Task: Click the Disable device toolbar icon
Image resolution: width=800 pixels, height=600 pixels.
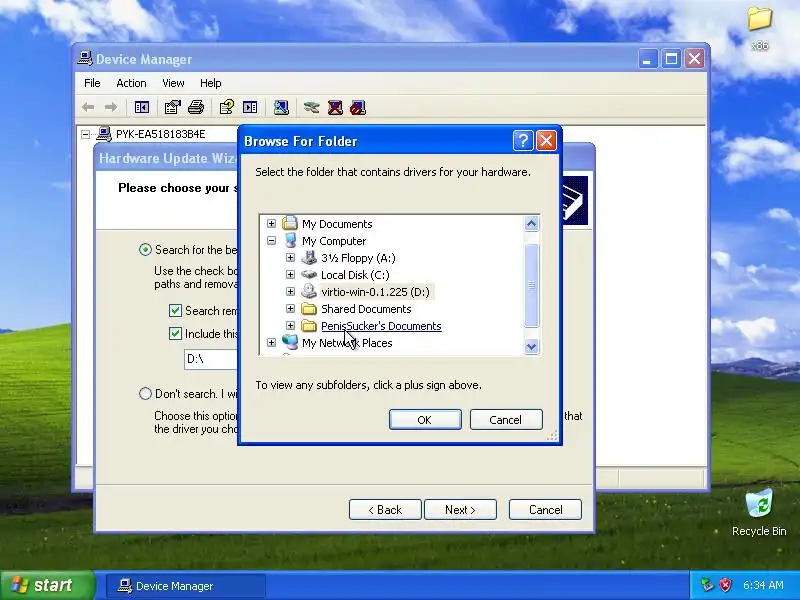Action: pyautogui.click(x=358, y=107)
